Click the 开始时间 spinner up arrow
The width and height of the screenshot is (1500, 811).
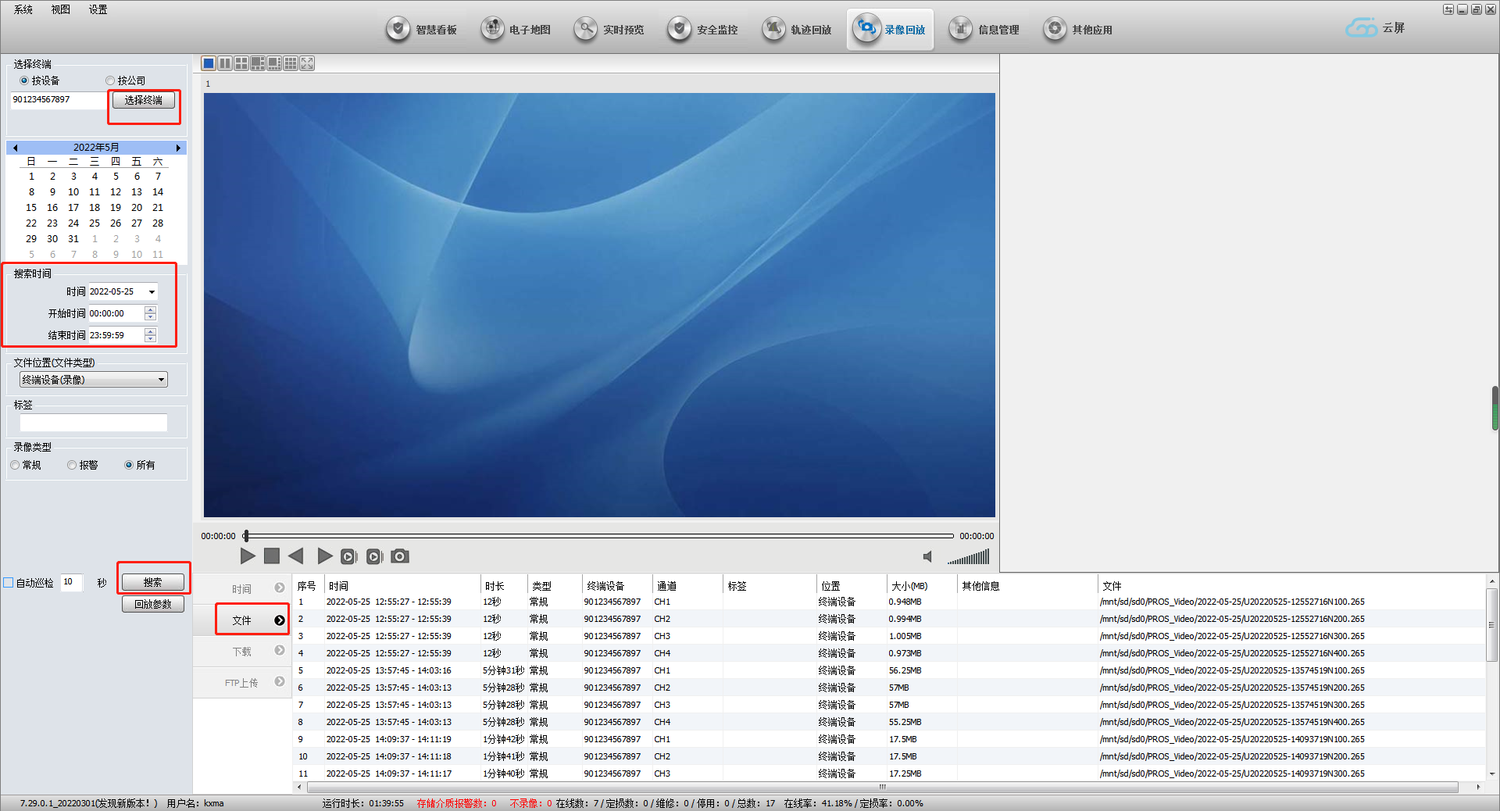tap(151, 310)
